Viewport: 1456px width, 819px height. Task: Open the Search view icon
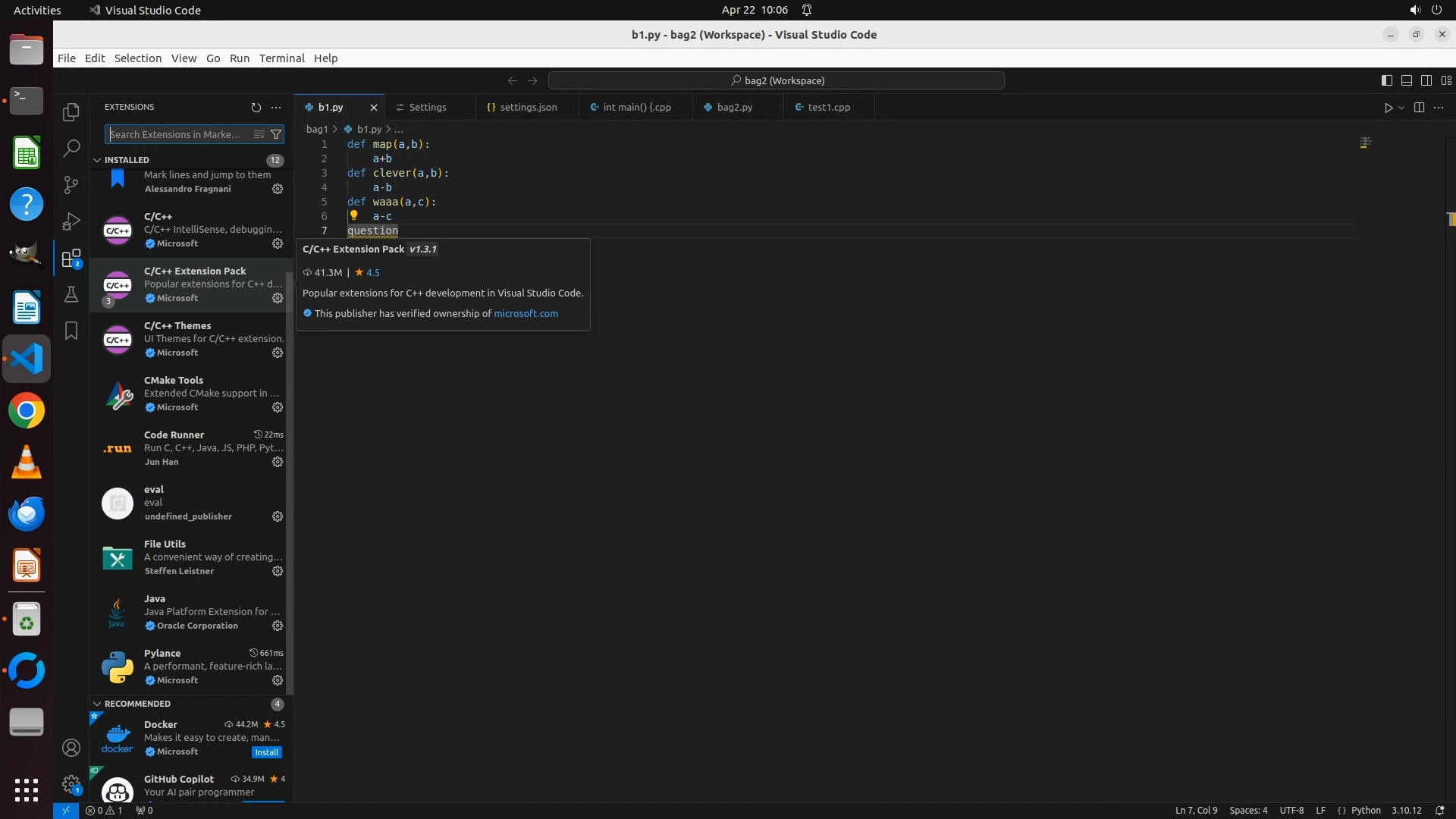tap(71, 149)
